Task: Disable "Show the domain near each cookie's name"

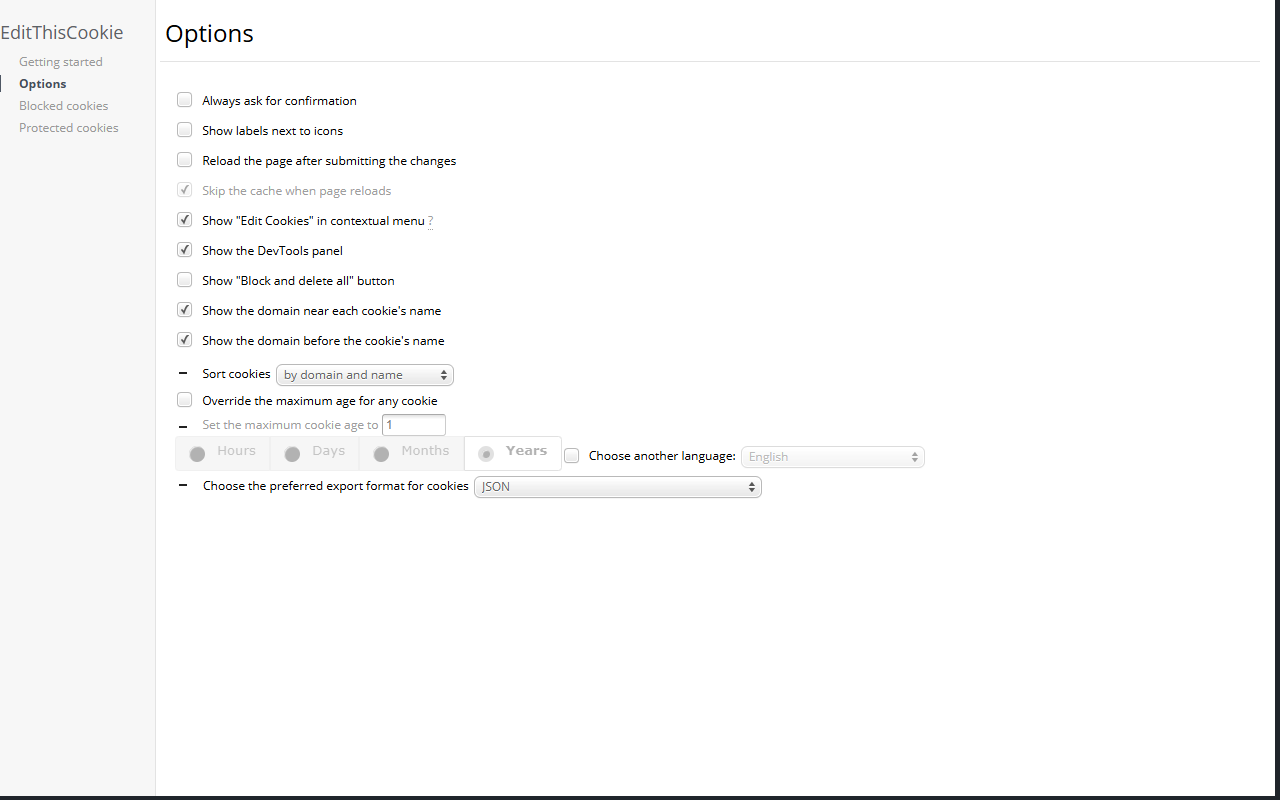Action: coord(184,309)
